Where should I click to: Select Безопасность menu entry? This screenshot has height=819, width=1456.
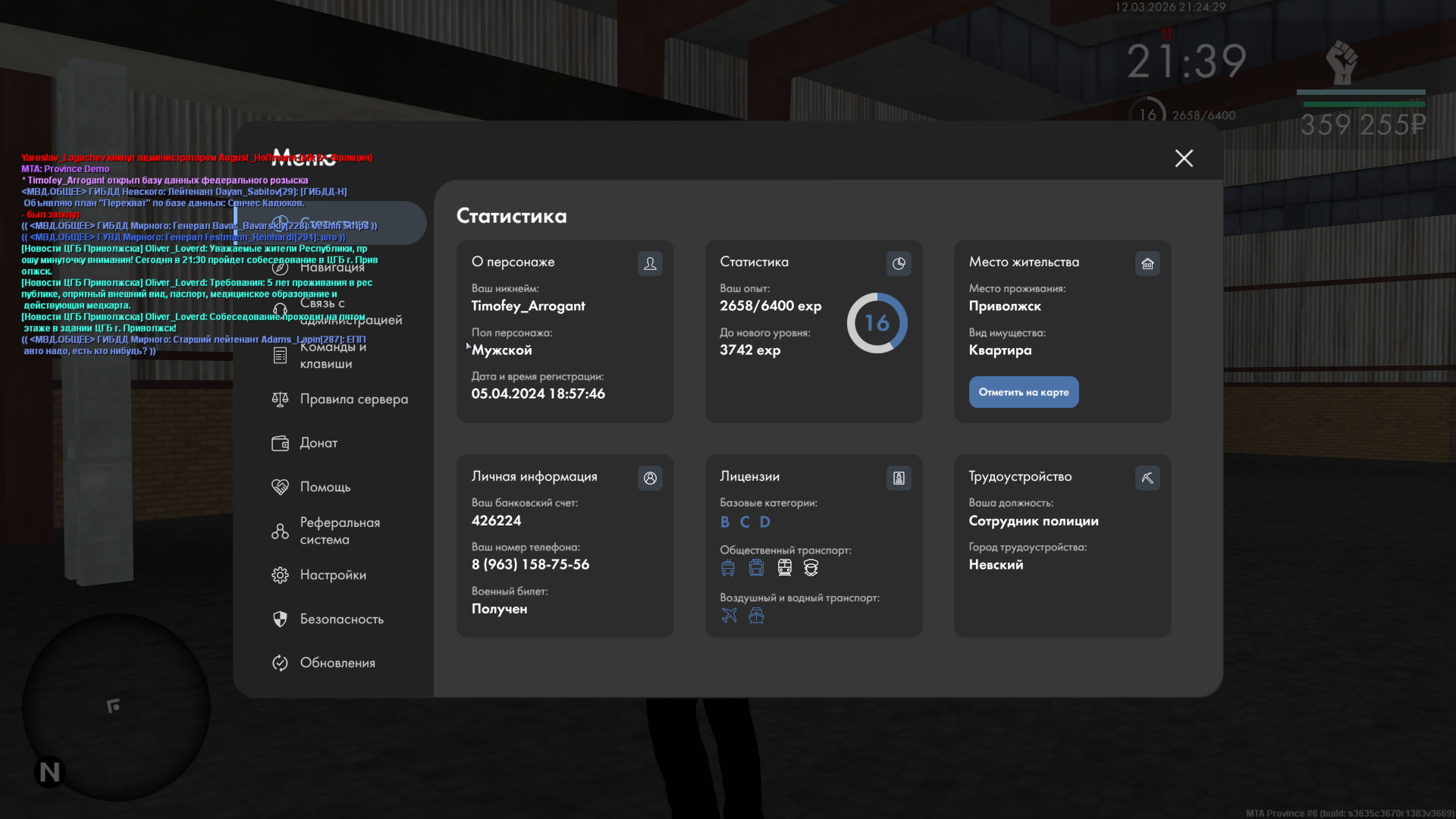(341, 619)
